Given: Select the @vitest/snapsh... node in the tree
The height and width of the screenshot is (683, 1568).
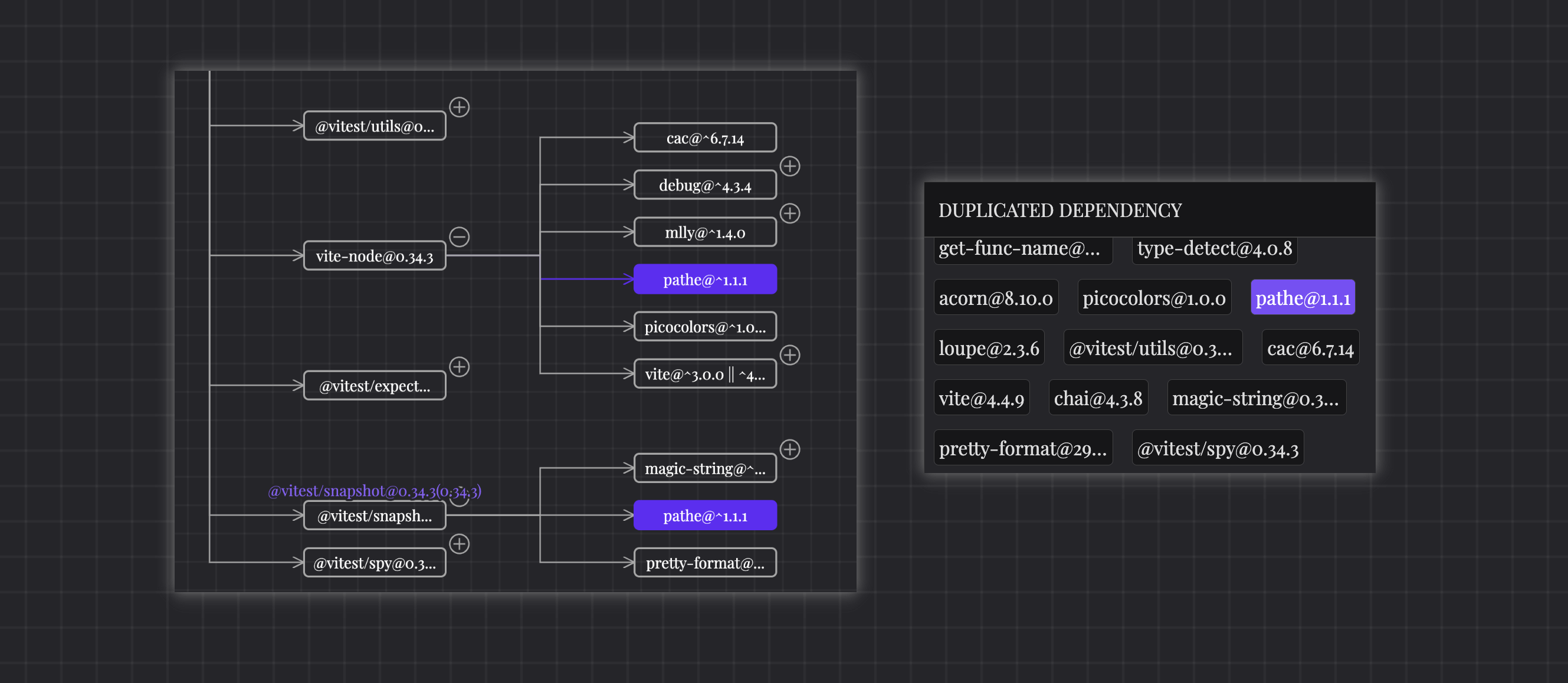Looking at the screenshot, I should [x=375, y=515].
